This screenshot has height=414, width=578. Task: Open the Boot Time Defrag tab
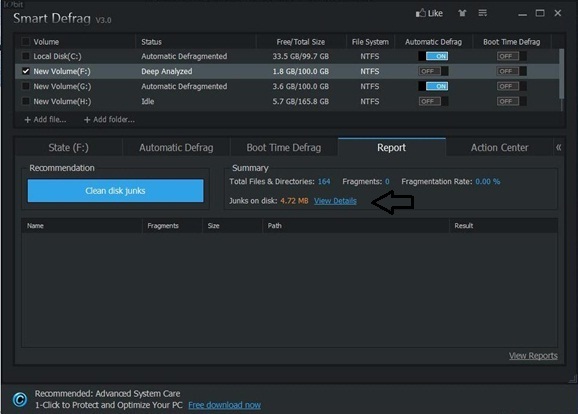(283, 147)
